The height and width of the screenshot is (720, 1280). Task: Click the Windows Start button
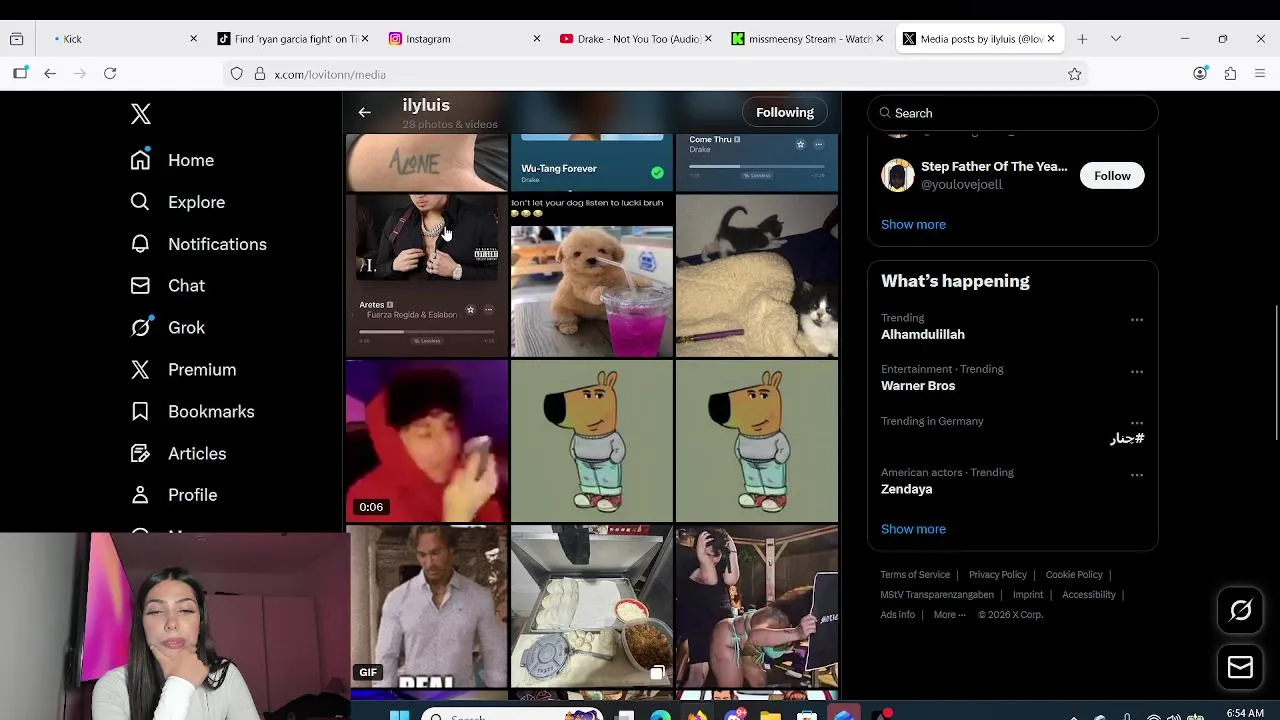coord(399,716)
